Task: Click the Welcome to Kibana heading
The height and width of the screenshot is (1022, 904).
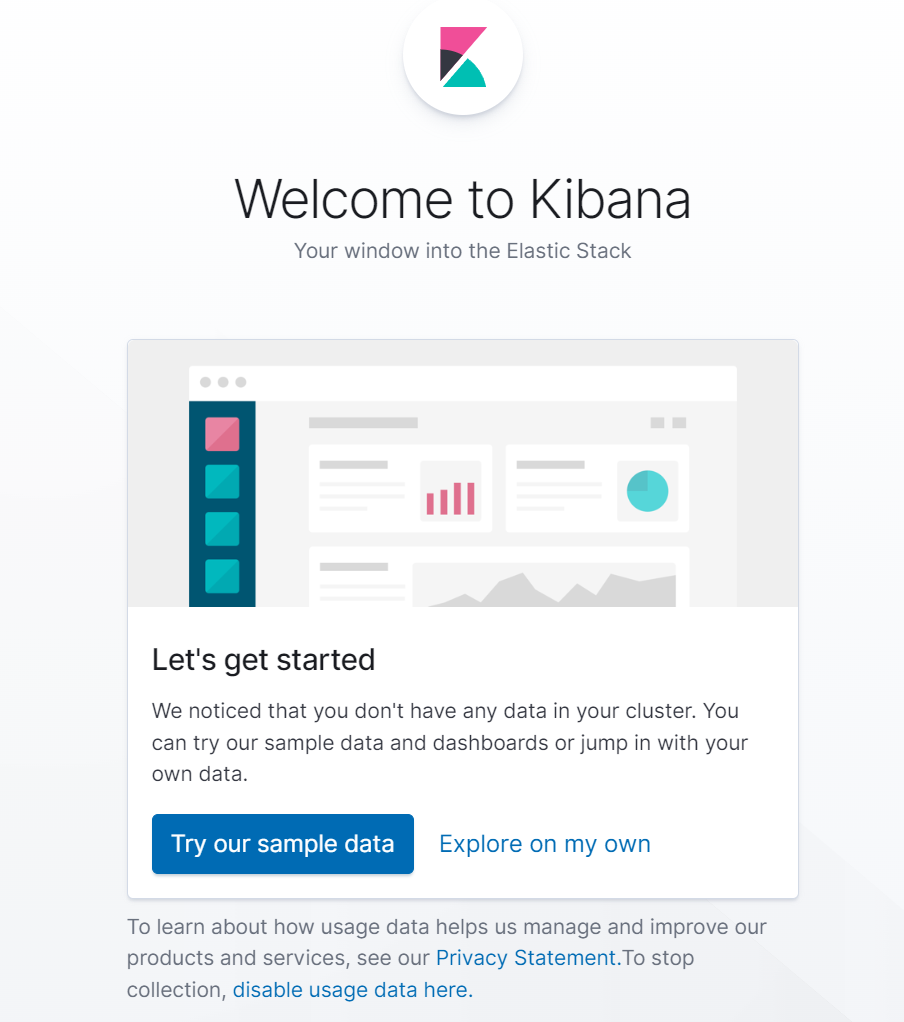Action: 462,199
